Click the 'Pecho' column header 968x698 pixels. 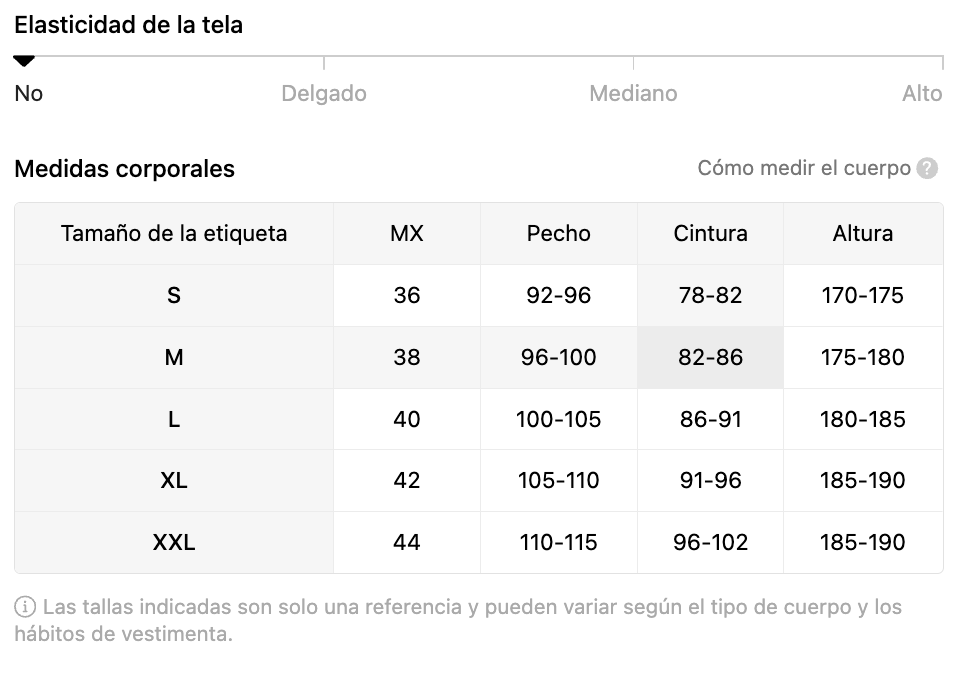558,233
